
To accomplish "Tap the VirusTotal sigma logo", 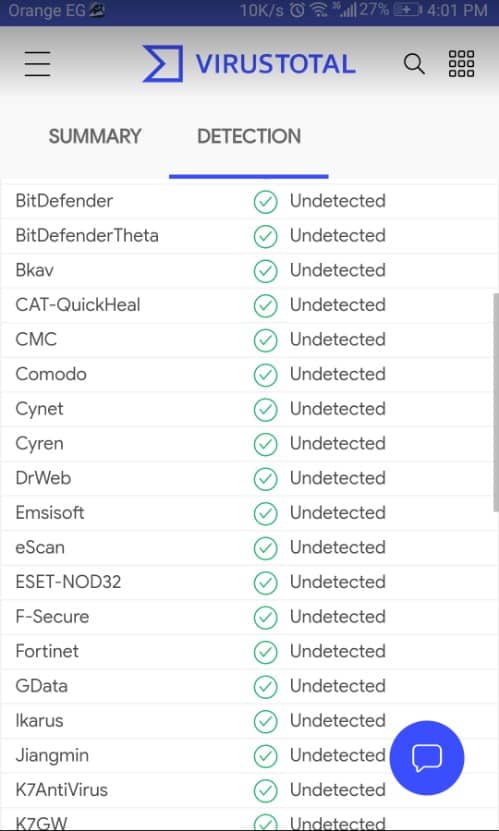I will pyautogui.click(x=163, y=64).
